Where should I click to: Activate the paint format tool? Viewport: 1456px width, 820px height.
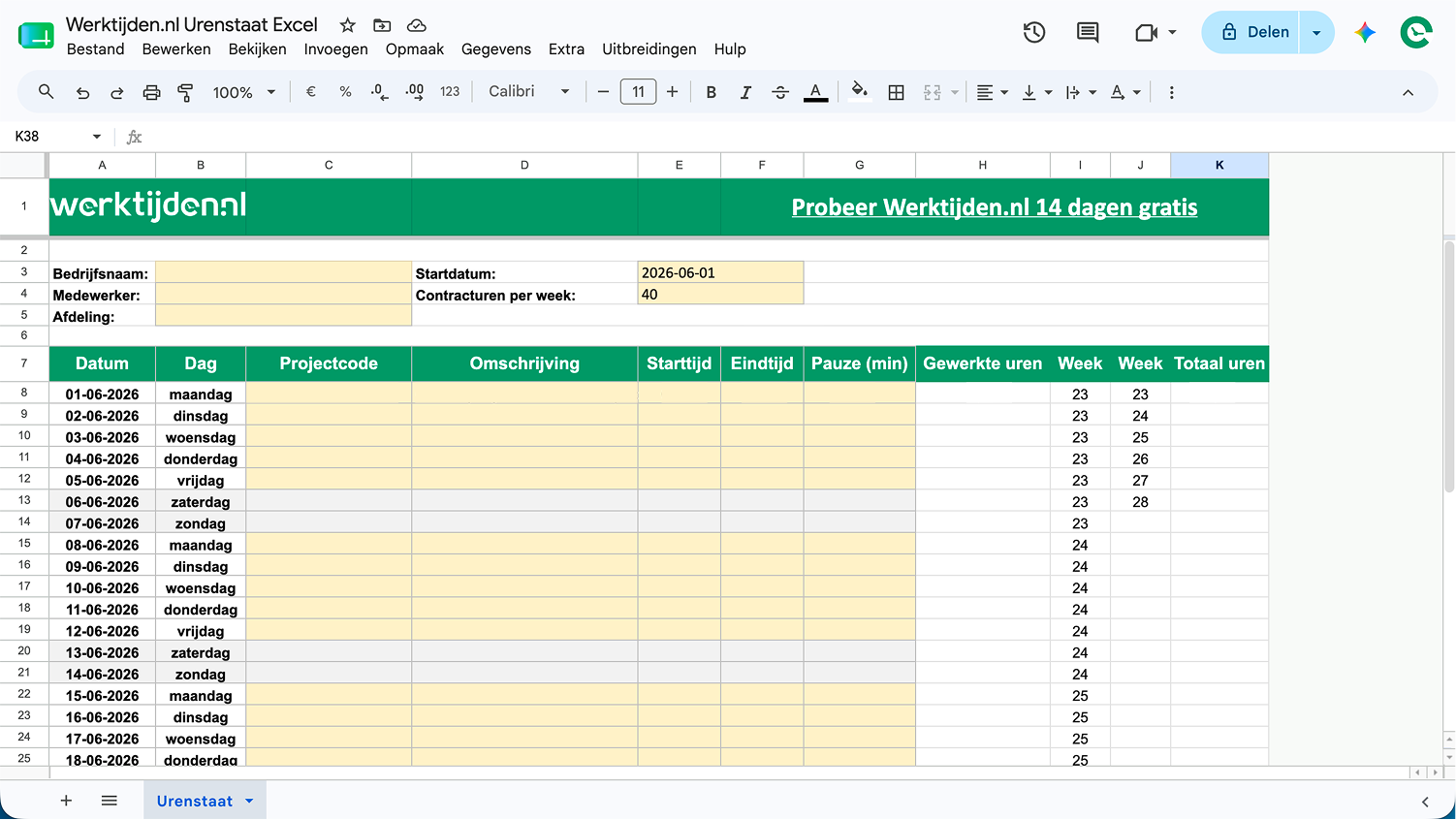(185, 92)
